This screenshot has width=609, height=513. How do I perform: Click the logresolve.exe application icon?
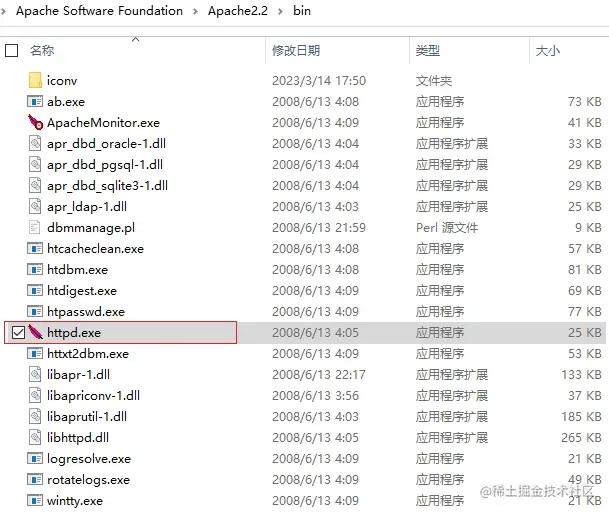tap(35, 459)
